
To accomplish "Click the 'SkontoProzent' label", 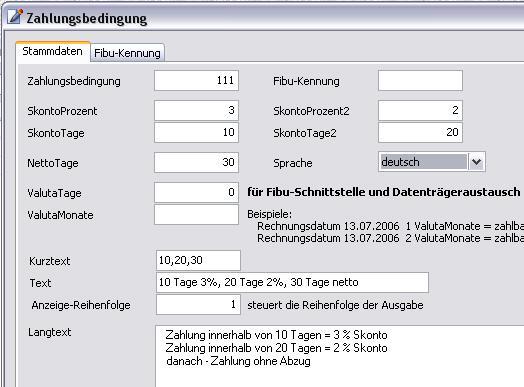I will pyautogui.click(x=62, y=111).
